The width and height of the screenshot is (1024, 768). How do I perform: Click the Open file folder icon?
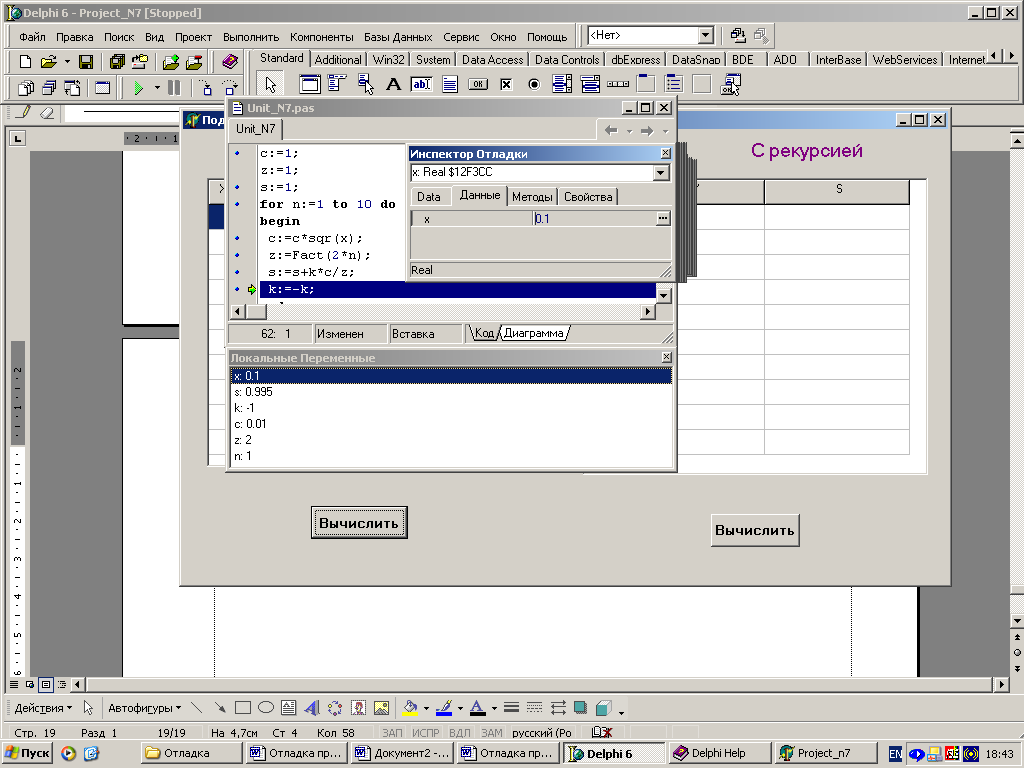[x=48, y=61]
